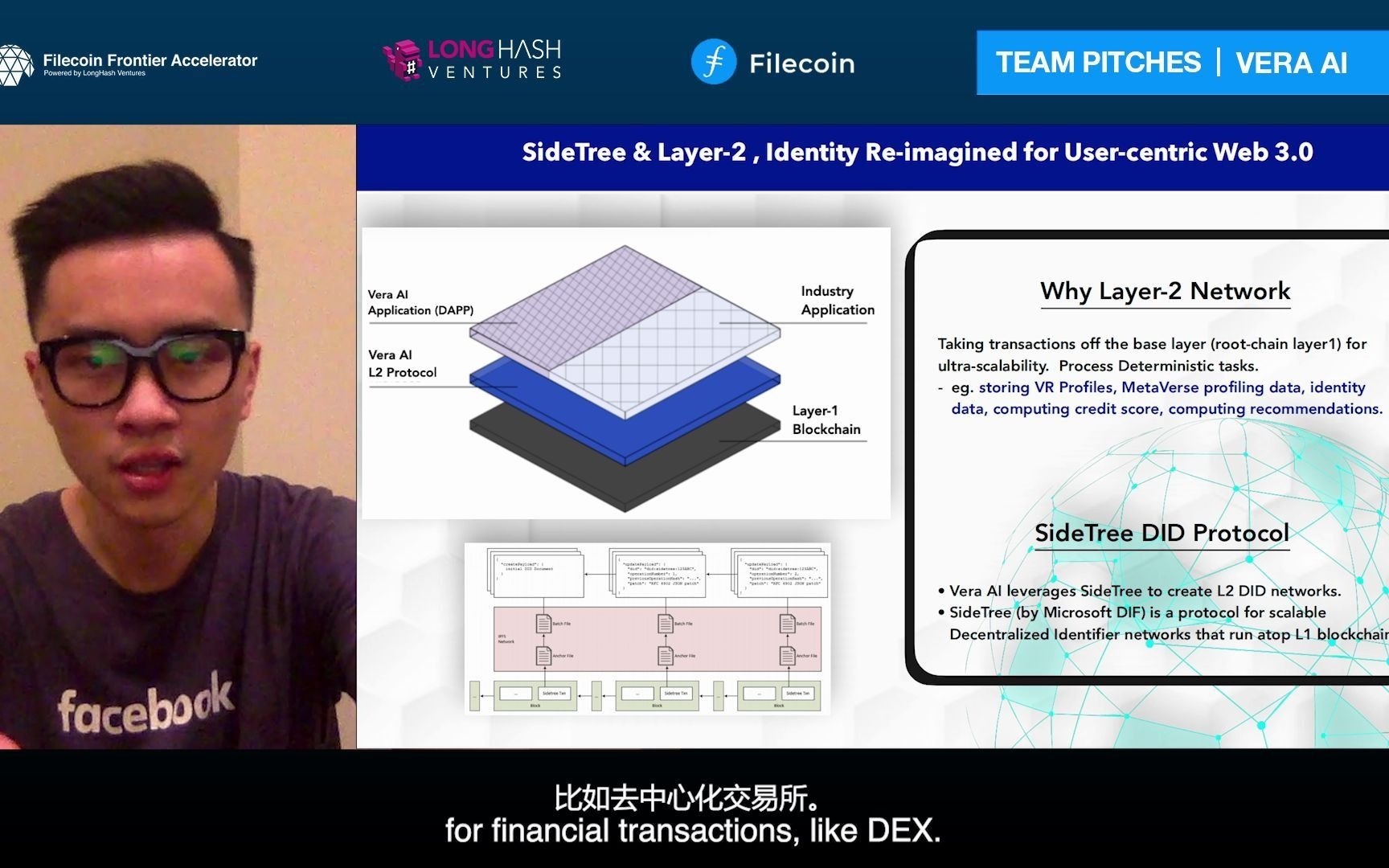The width and height of the screenshot is (1389, 868).
Task: Click the 'Powered by LongHash Ventures' tagline
Action: click(x=95, y=73)
